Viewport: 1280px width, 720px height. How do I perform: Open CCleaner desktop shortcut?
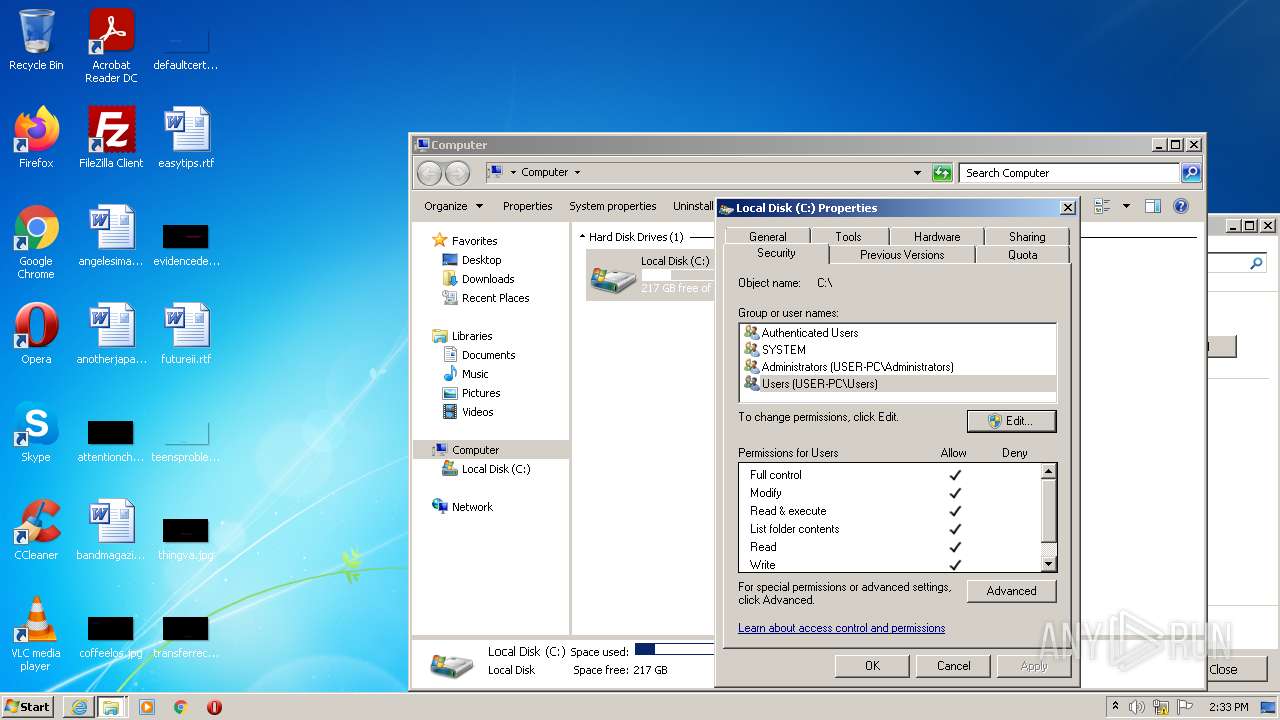(x=36, y=530)
